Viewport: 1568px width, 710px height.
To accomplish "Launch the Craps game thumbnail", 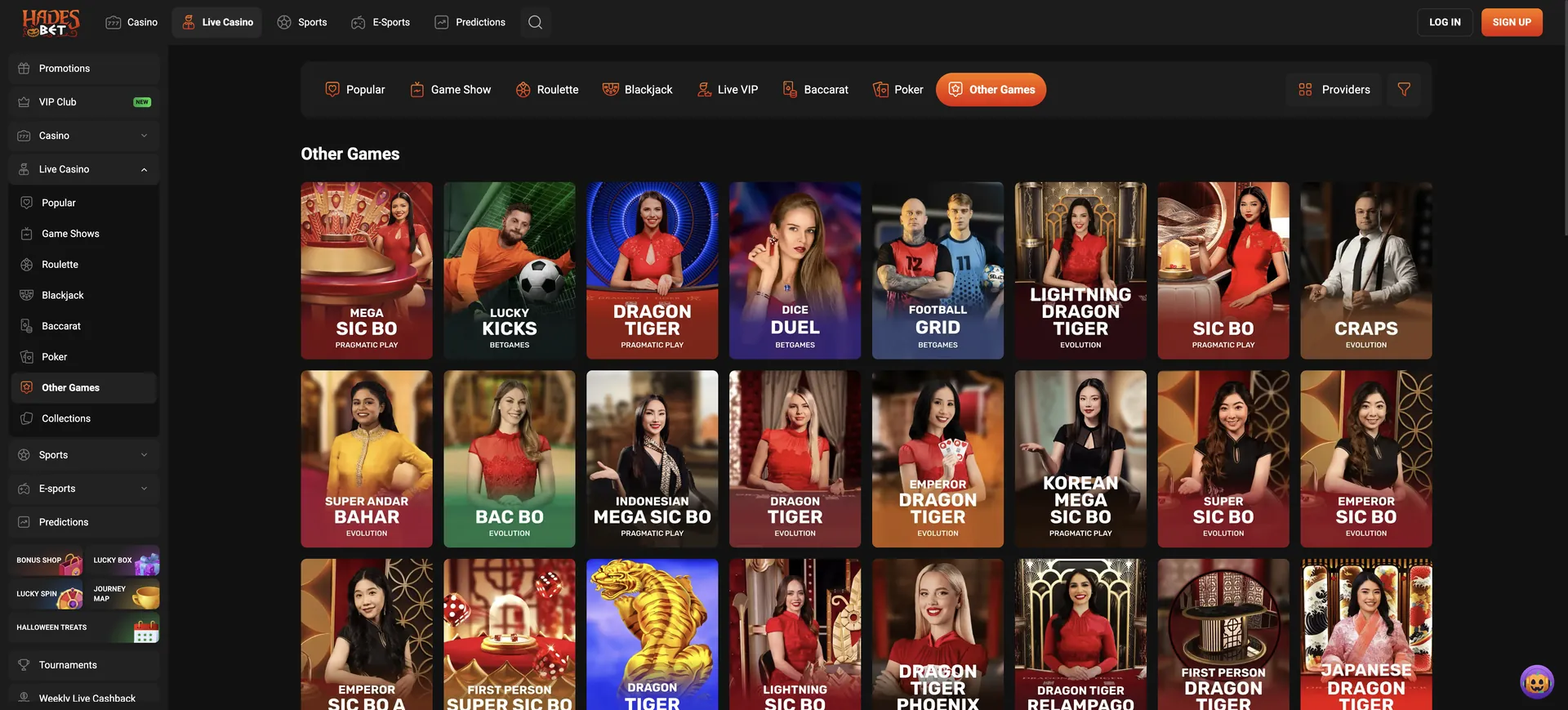I will click(1366, 270).
